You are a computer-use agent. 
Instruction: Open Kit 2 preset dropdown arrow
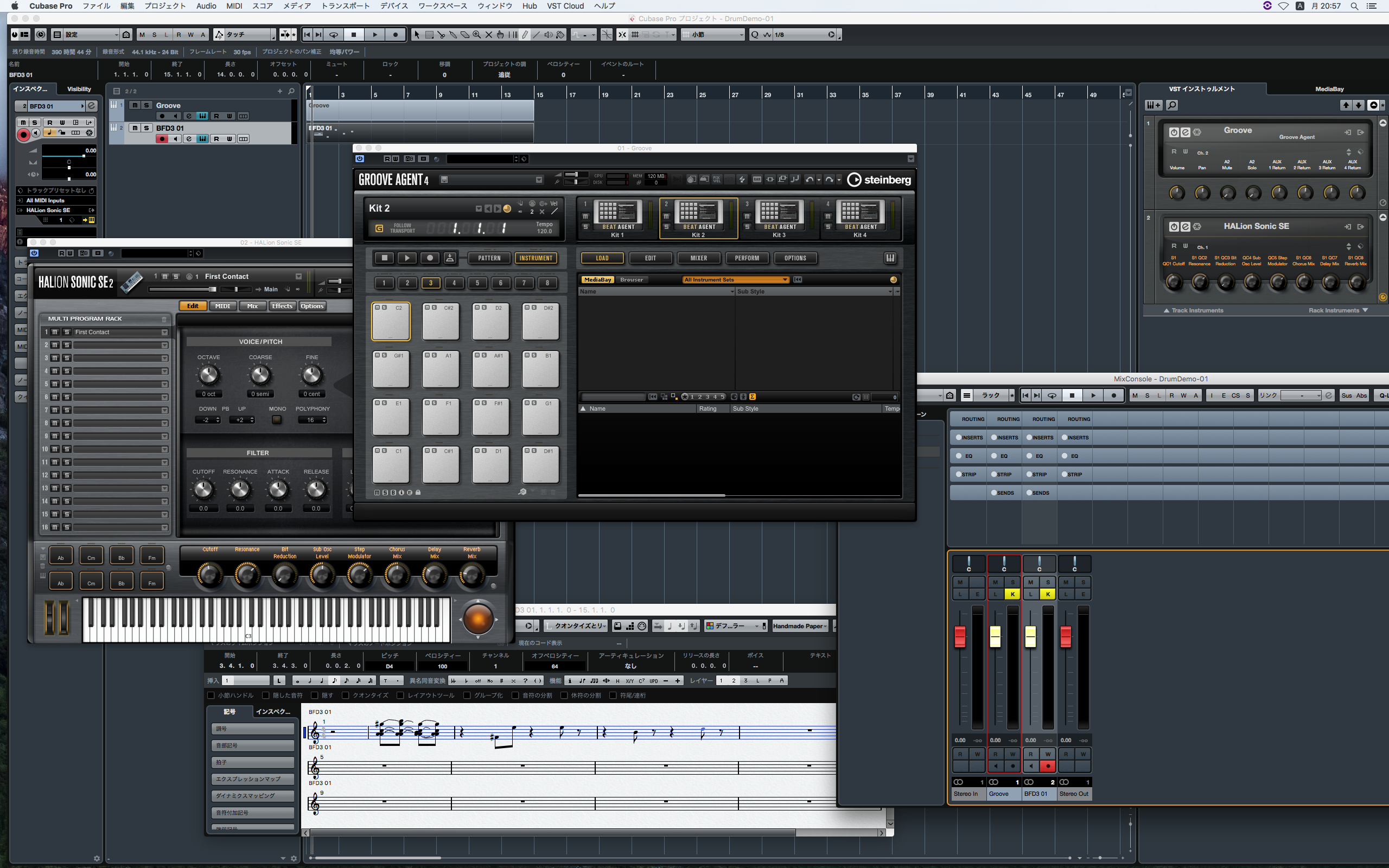click(478, 208)
